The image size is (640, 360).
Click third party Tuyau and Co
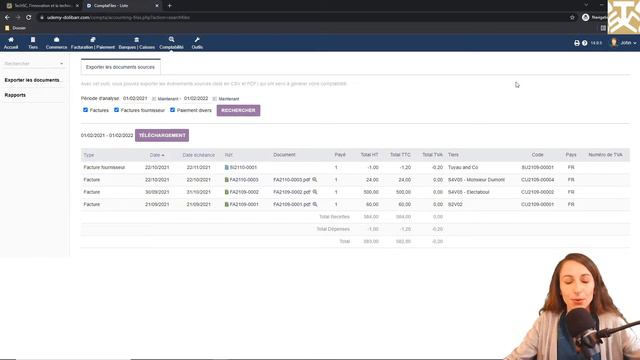tap(463, 167)
